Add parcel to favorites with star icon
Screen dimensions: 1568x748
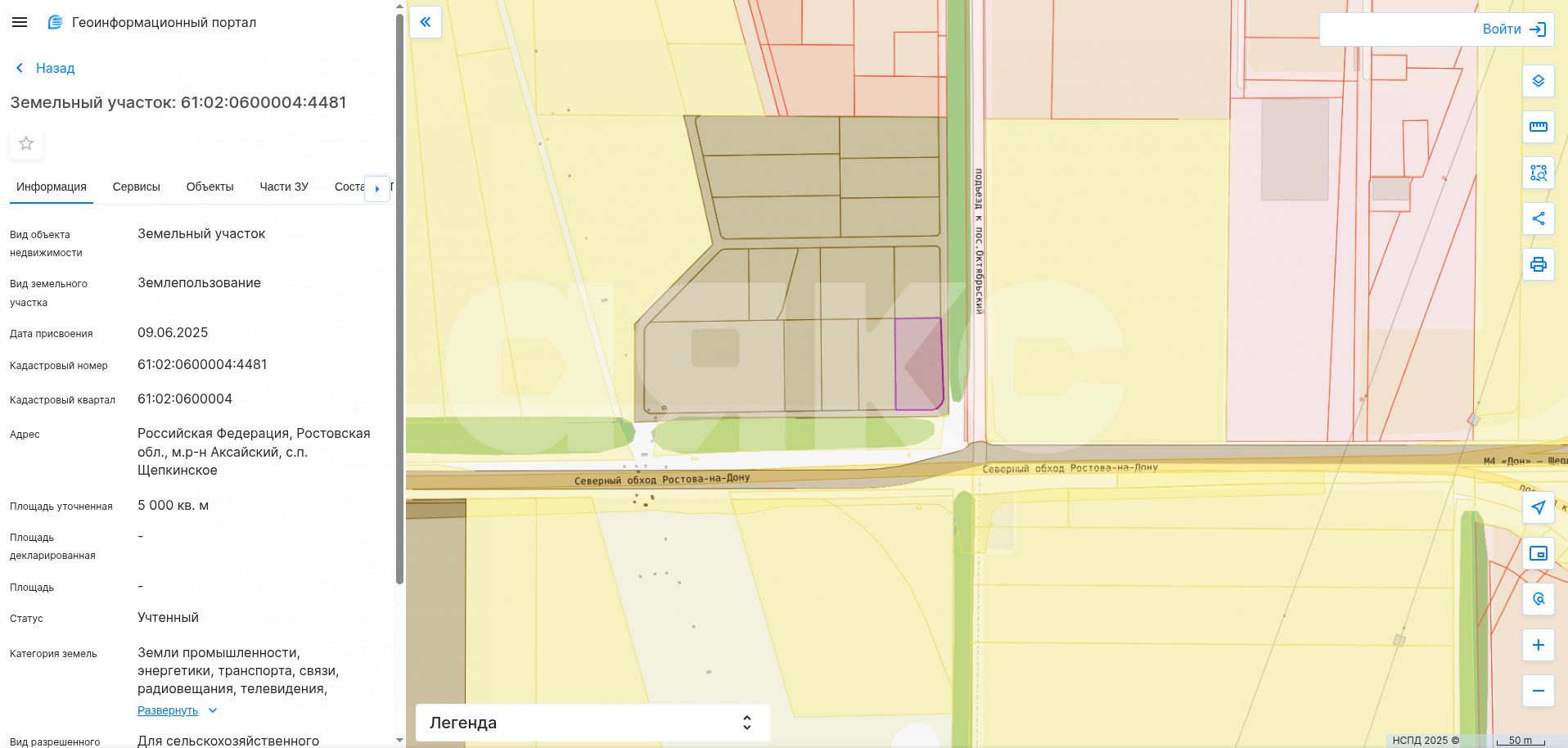pyautogui.click(x=26, y=143)
